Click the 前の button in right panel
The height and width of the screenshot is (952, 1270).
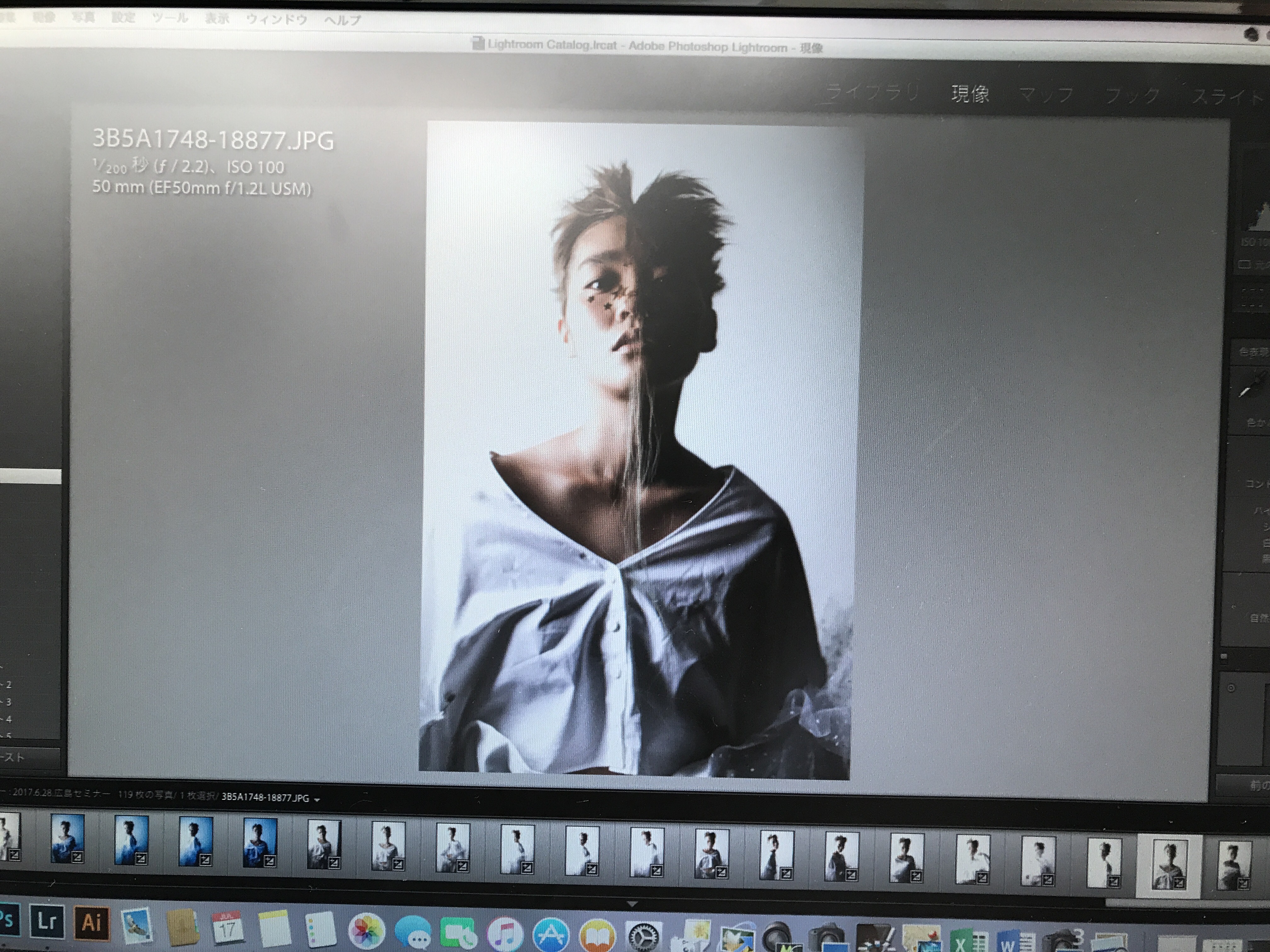1243,785
